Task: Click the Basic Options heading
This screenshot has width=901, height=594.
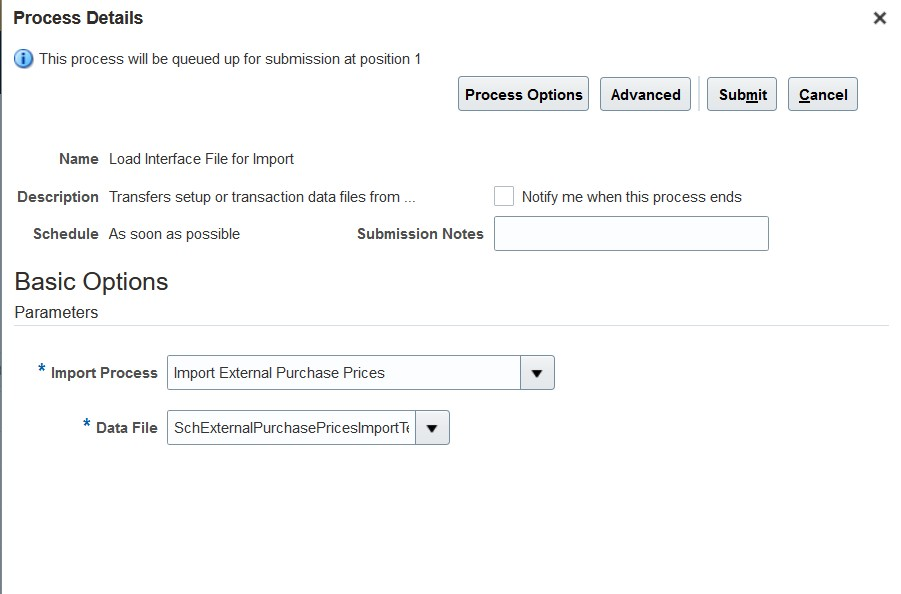Action: [x=91, y=282]
